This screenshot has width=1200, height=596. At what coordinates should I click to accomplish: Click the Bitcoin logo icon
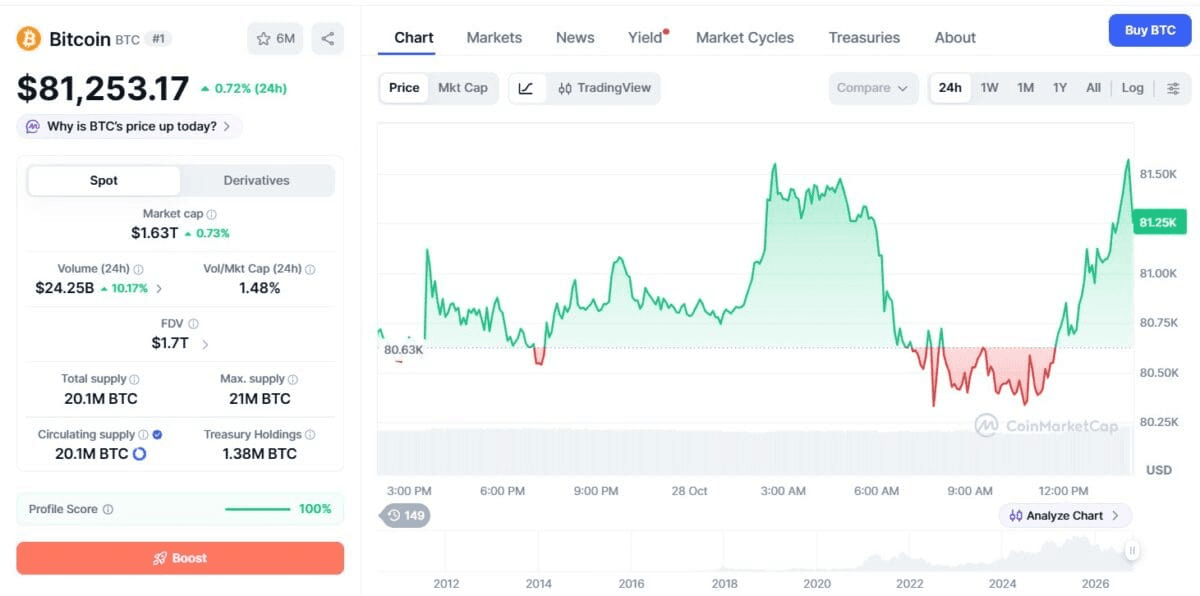29,39
